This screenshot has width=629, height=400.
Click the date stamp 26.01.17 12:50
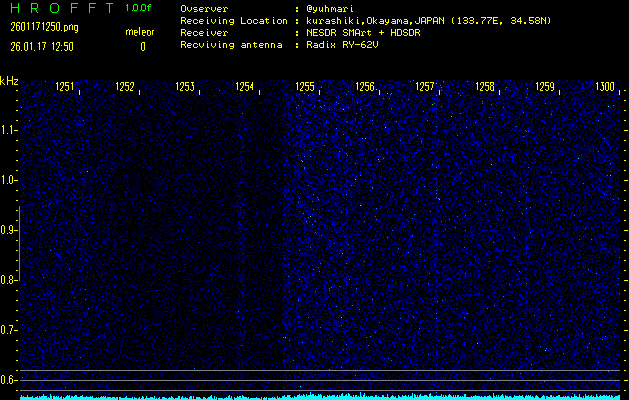pyautogui.click(x=42, y=47)
